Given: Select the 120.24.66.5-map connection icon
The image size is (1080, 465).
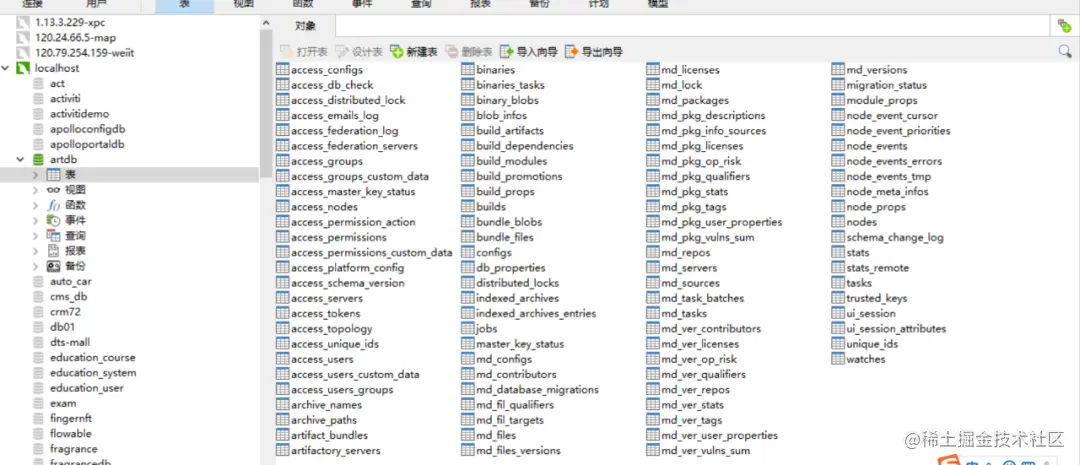Looking at the screenshot, I should coord(23,37).
